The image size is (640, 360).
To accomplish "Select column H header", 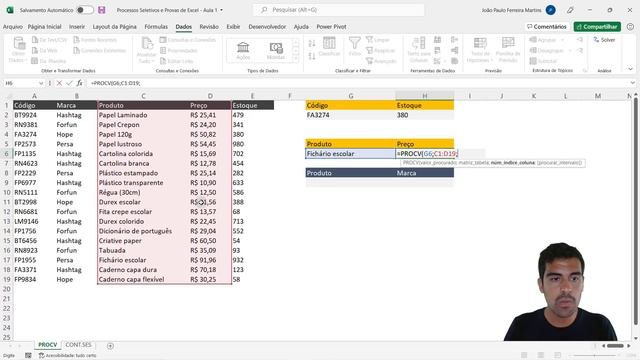I will click(x=424, y=96).
